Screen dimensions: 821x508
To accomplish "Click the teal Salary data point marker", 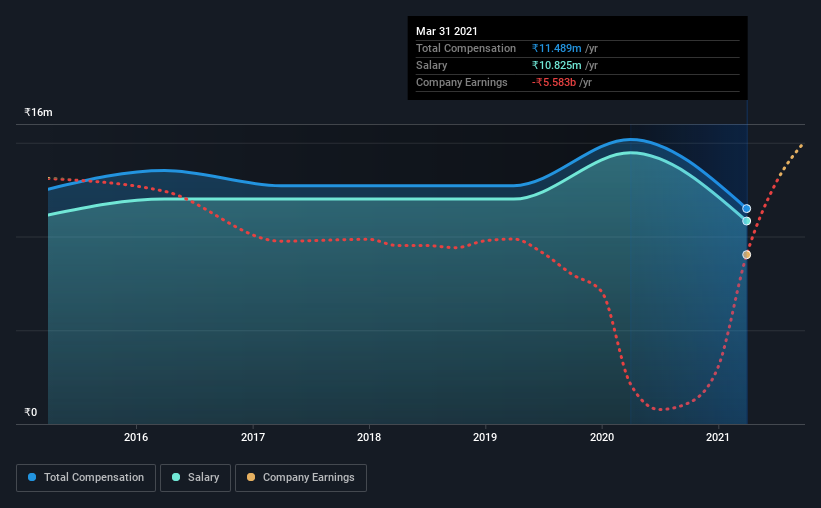I will point(747,221).
